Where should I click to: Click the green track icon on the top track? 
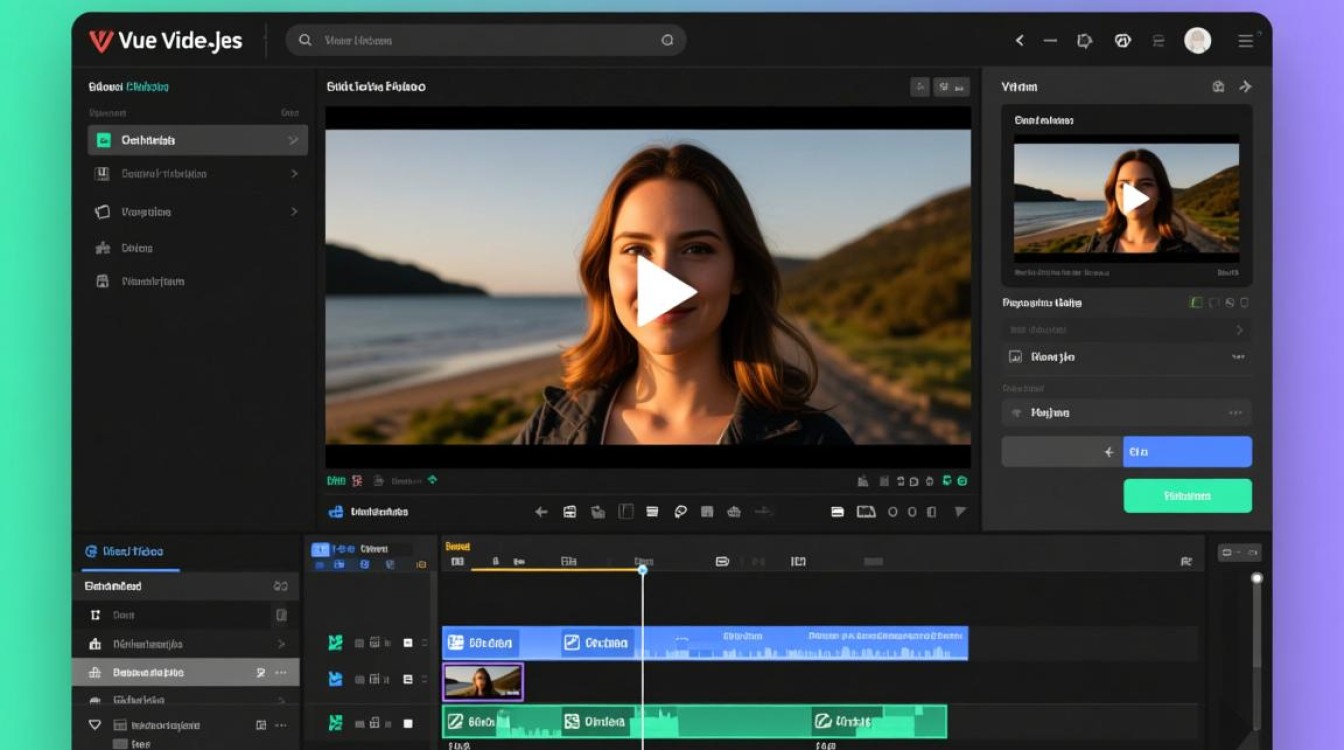click(x=336, y=643)
